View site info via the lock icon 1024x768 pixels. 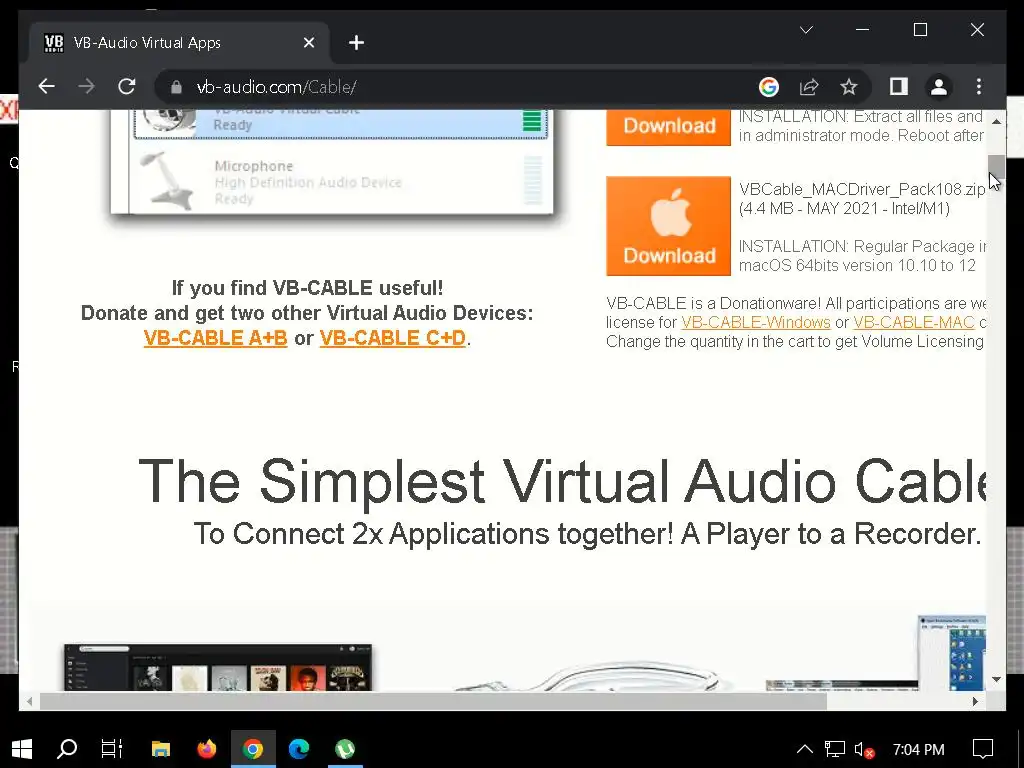(x=176, y=87)
